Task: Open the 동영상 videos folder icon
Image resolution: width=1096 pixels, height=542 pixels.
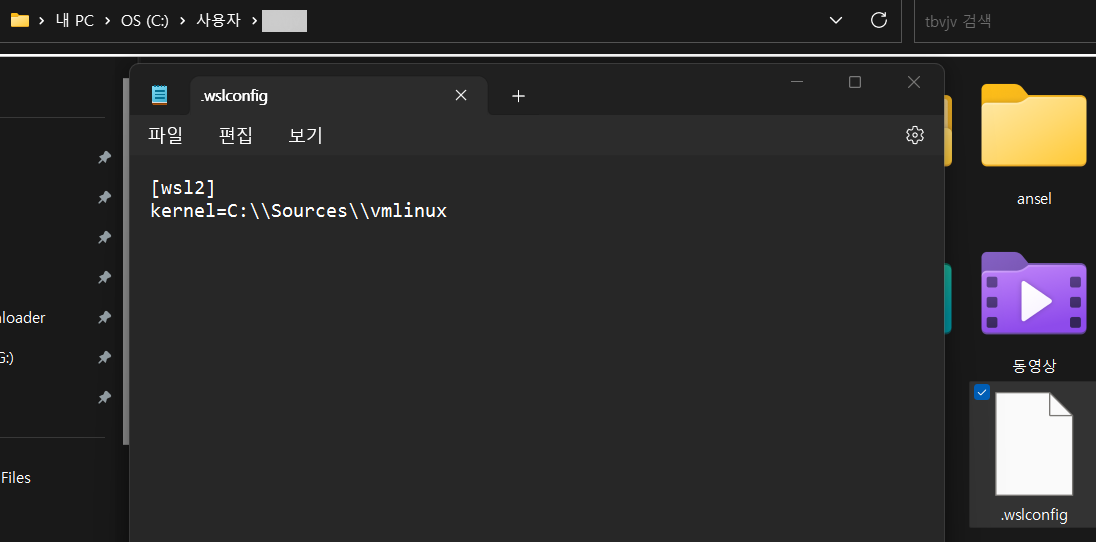Action: [1033, 294]
